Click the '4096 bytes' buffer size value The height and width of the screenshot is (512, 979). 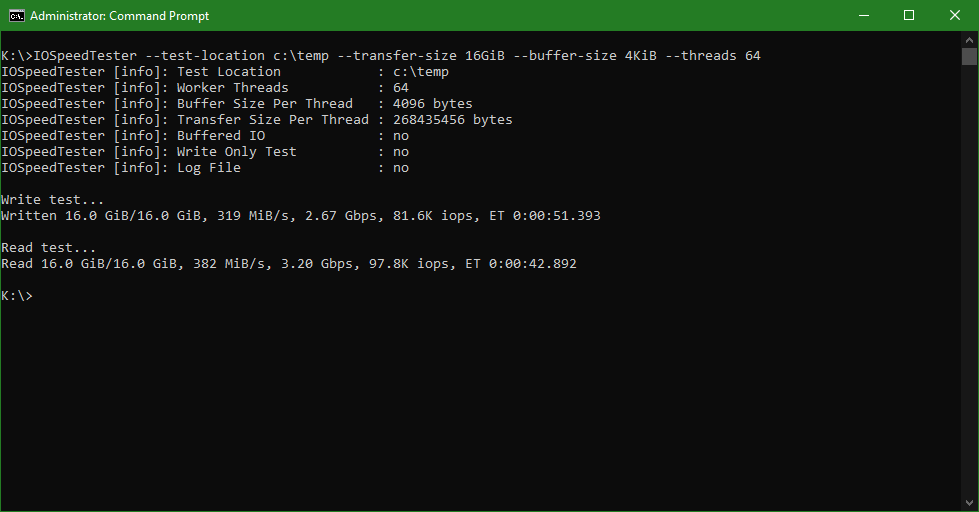(x=433, y=104)
